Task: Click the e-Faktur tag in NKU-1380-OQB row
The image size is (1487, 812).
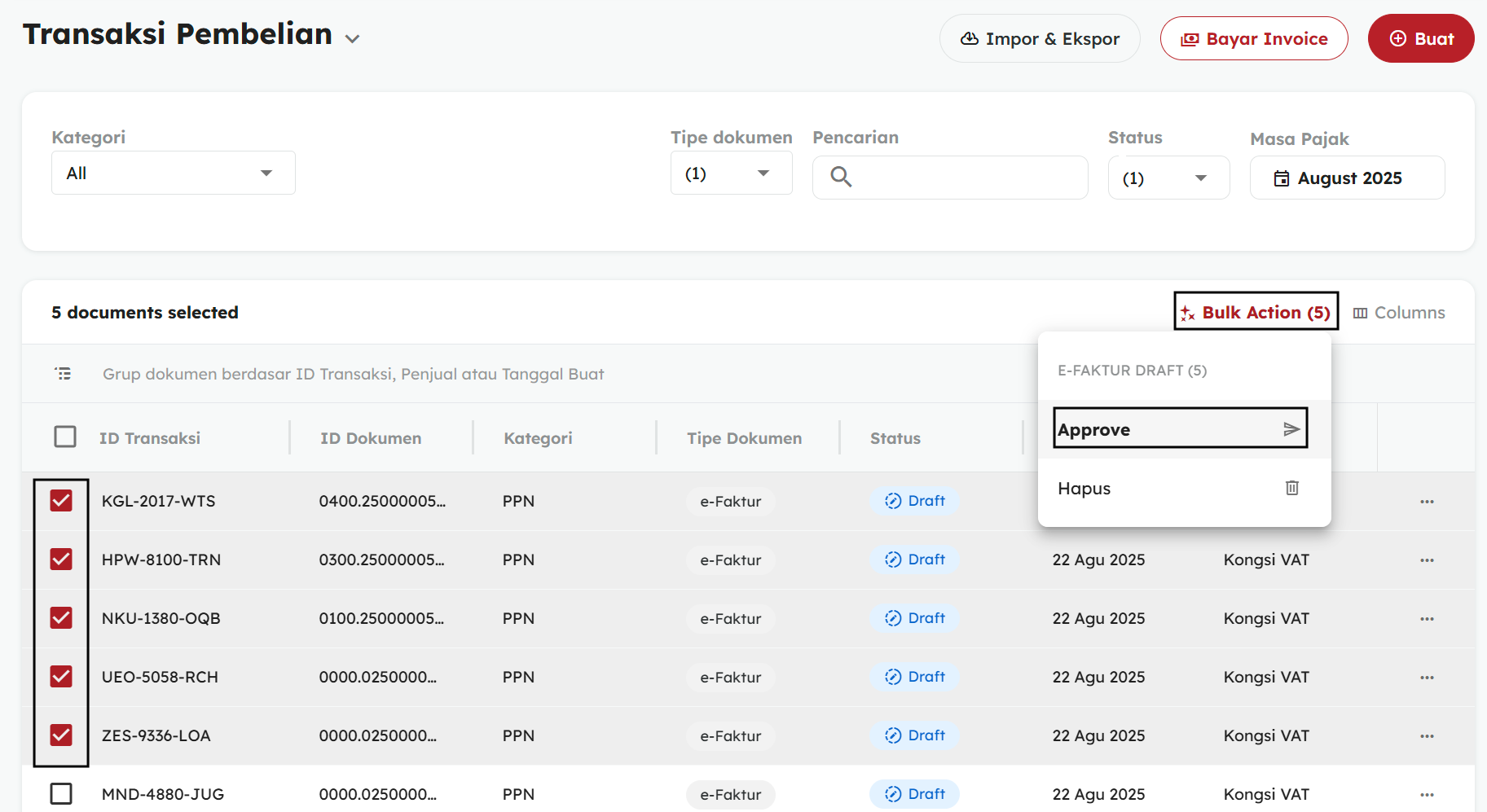Action: click(731, 619)
